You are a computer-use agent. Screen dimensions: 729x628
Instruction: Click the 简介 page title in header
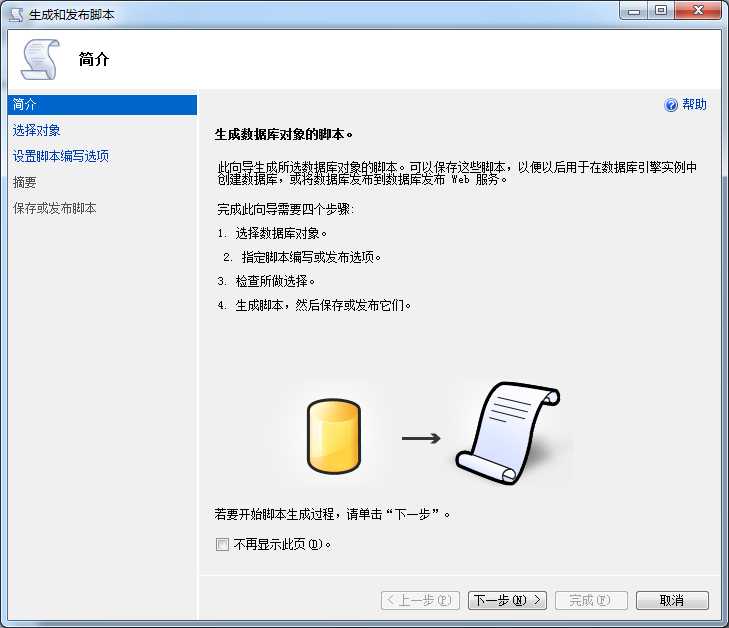(94, 59)
